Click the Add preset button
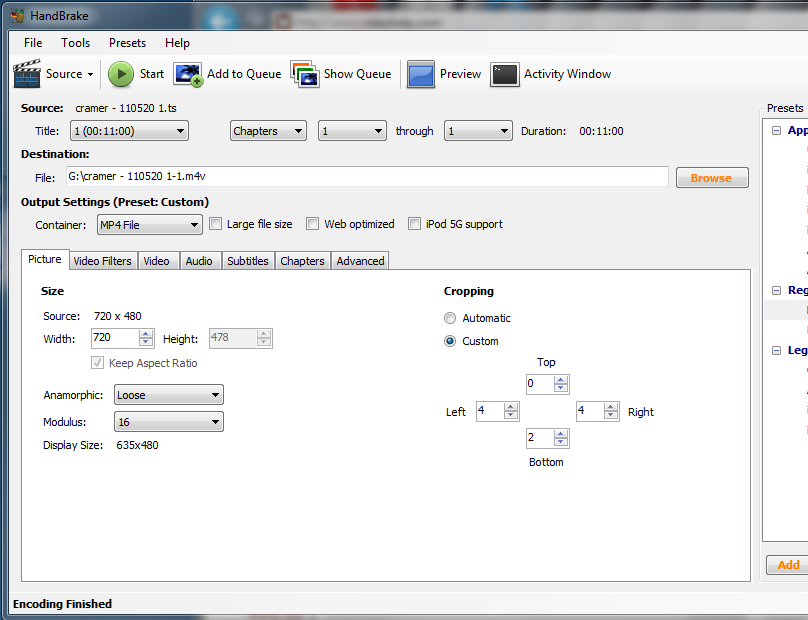The image size is (808, 620). pos(787,565)
